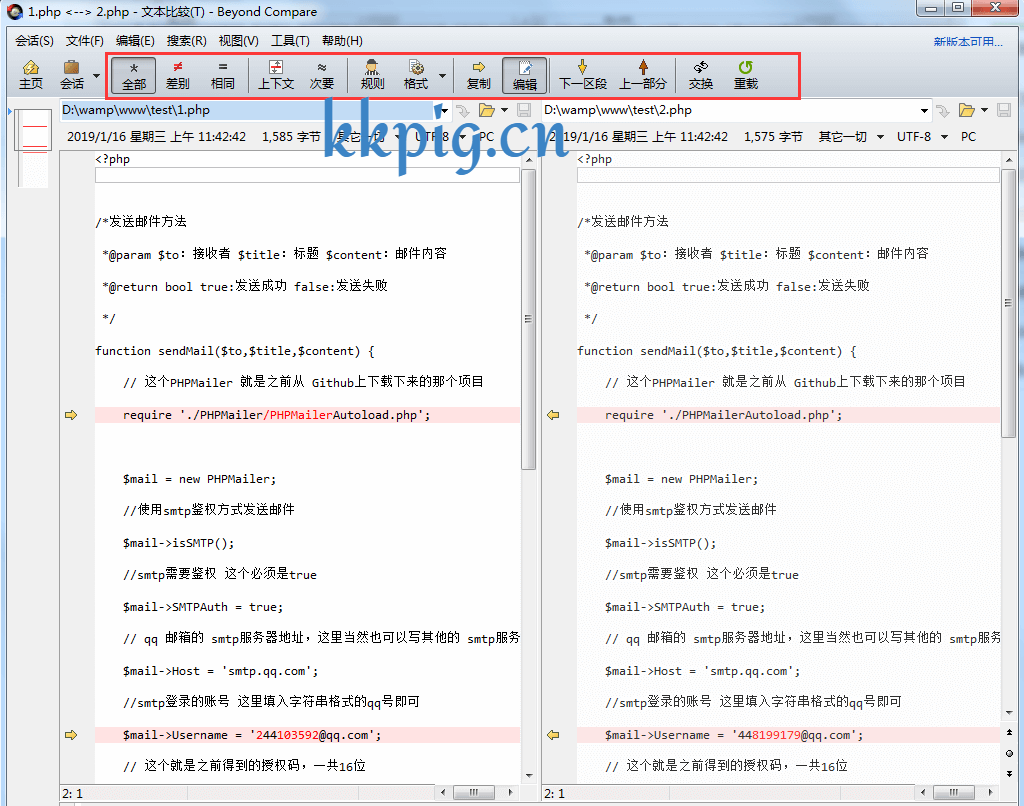Click the save icon for 2.php

[1004, 110]
